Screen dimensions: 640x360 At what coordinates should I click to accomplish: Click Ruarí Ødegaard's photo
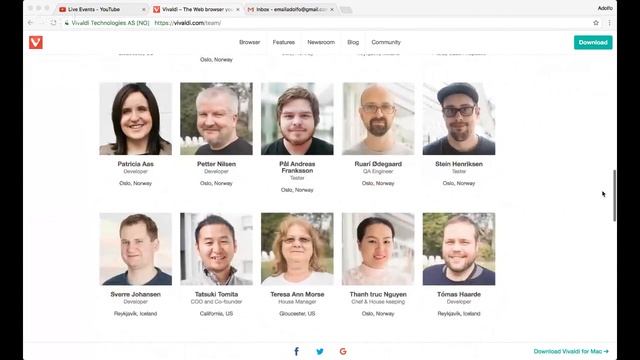click(x=378, y=119)
